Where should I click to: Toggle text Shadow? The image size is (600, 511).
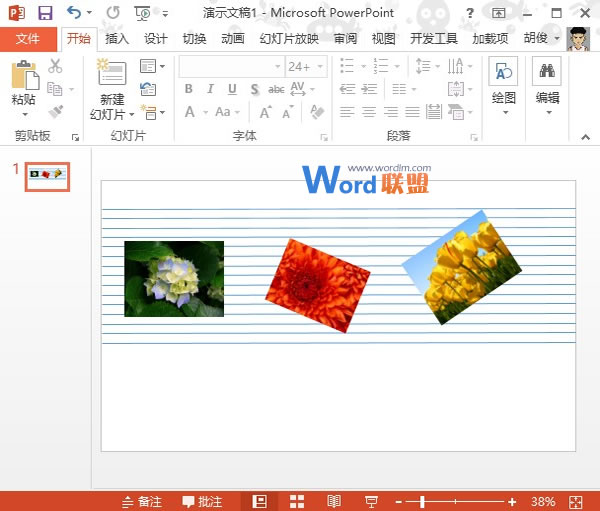click(254, 89)
